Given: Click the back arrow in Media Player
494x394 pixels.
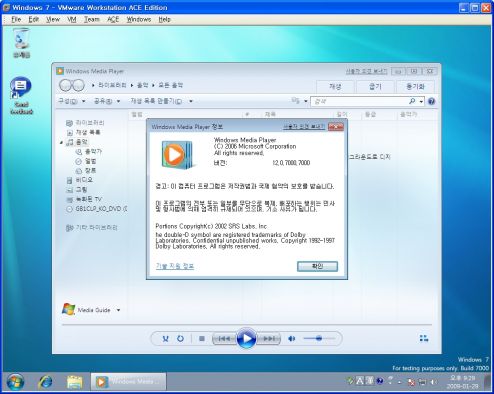Looking at the screenshot, I should tap(66, 85).
